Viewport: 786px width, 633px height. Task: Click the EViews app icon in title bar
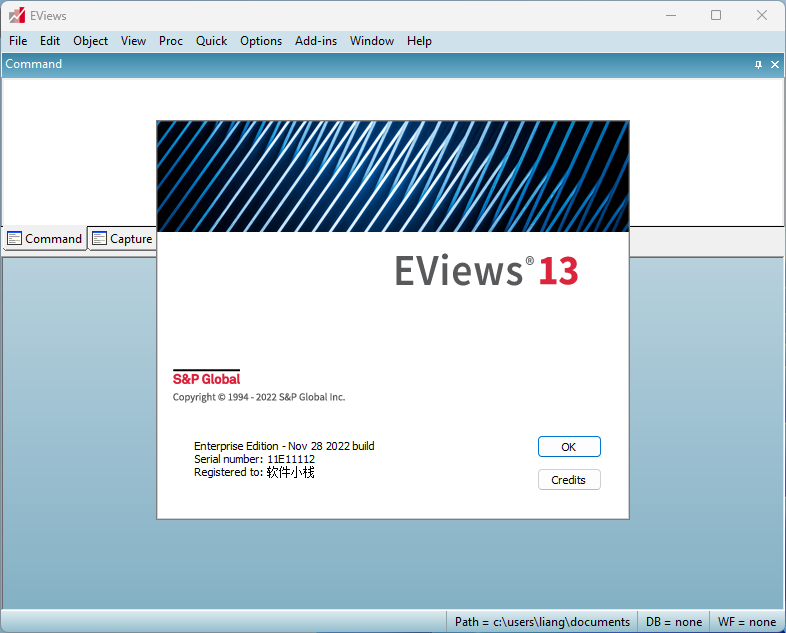pyautogui.click(x=17, y=16)
